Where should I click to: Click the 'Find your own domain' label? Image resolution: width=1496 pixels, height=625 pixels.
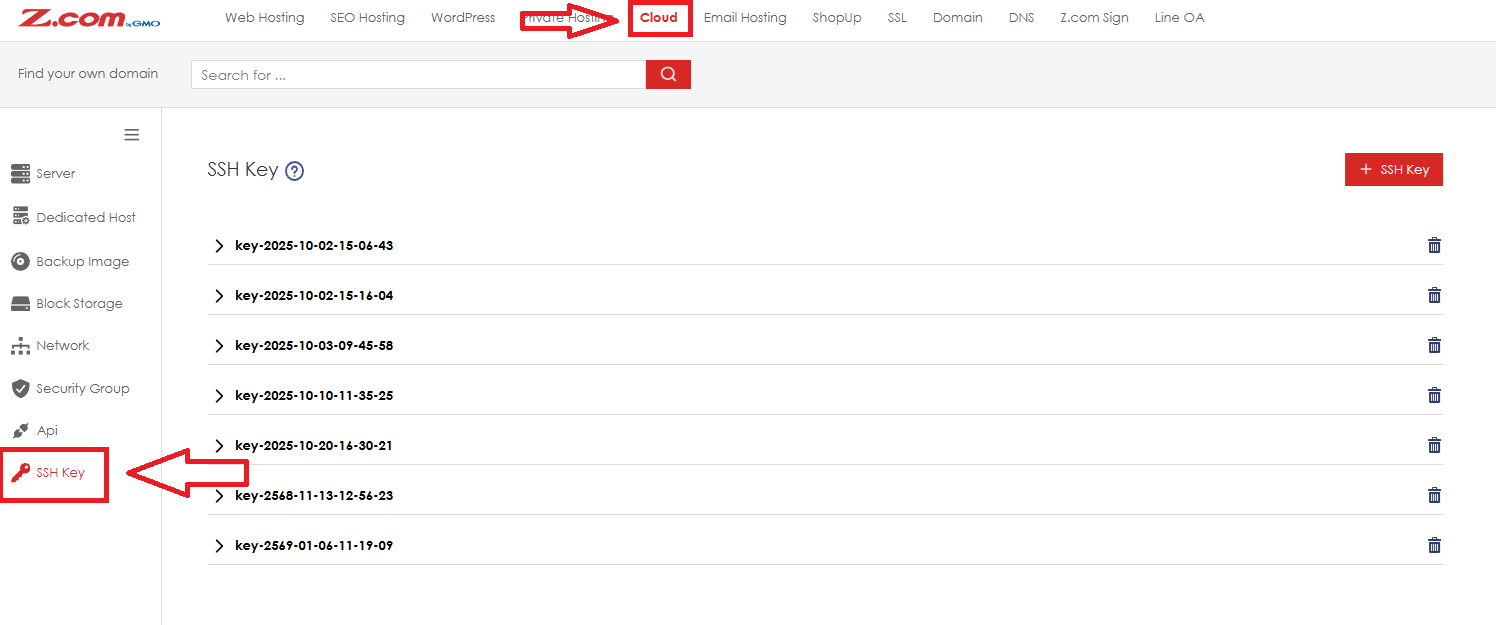coord(88,74)
